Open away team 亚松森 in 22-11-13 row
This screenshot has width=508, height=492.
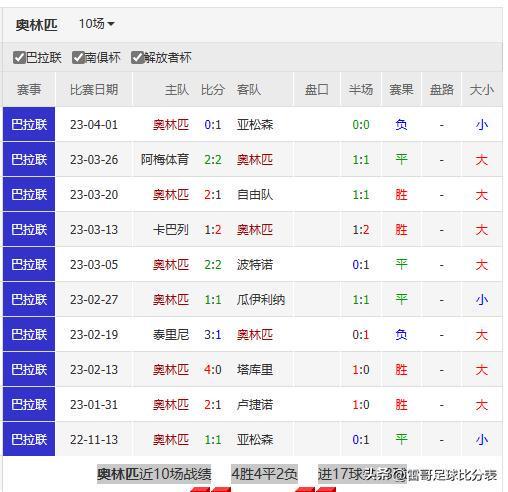point(255,440)
